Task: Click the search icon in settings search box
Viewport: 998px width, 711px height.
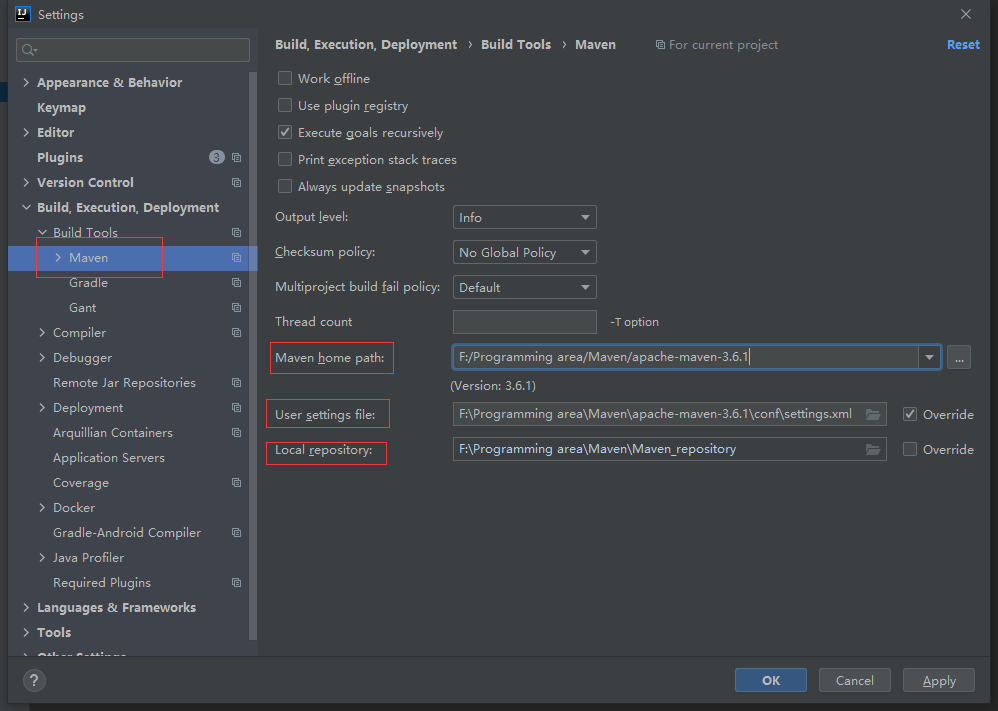Action: (28, 50)
